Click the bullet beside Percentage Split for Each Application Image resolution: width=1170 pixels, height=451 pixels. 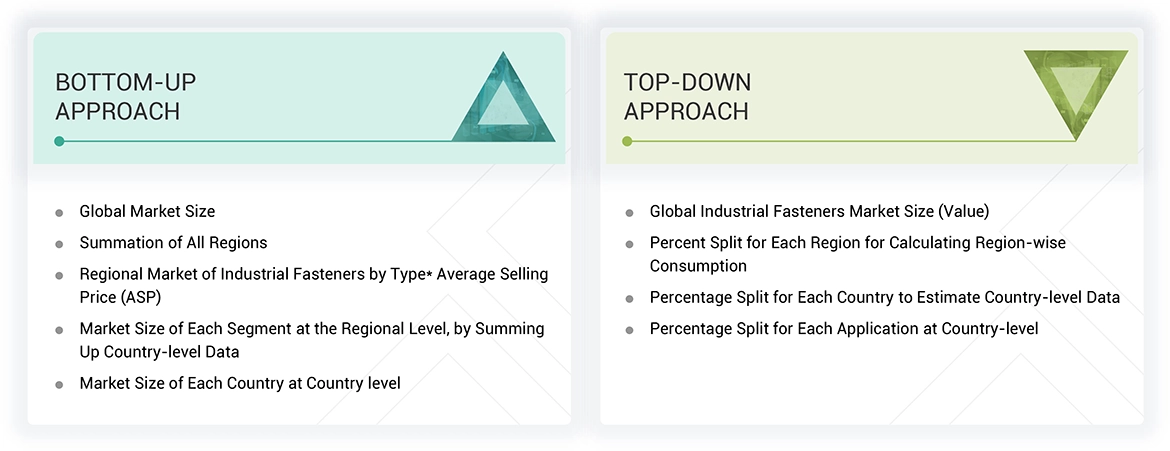(629, 330)
